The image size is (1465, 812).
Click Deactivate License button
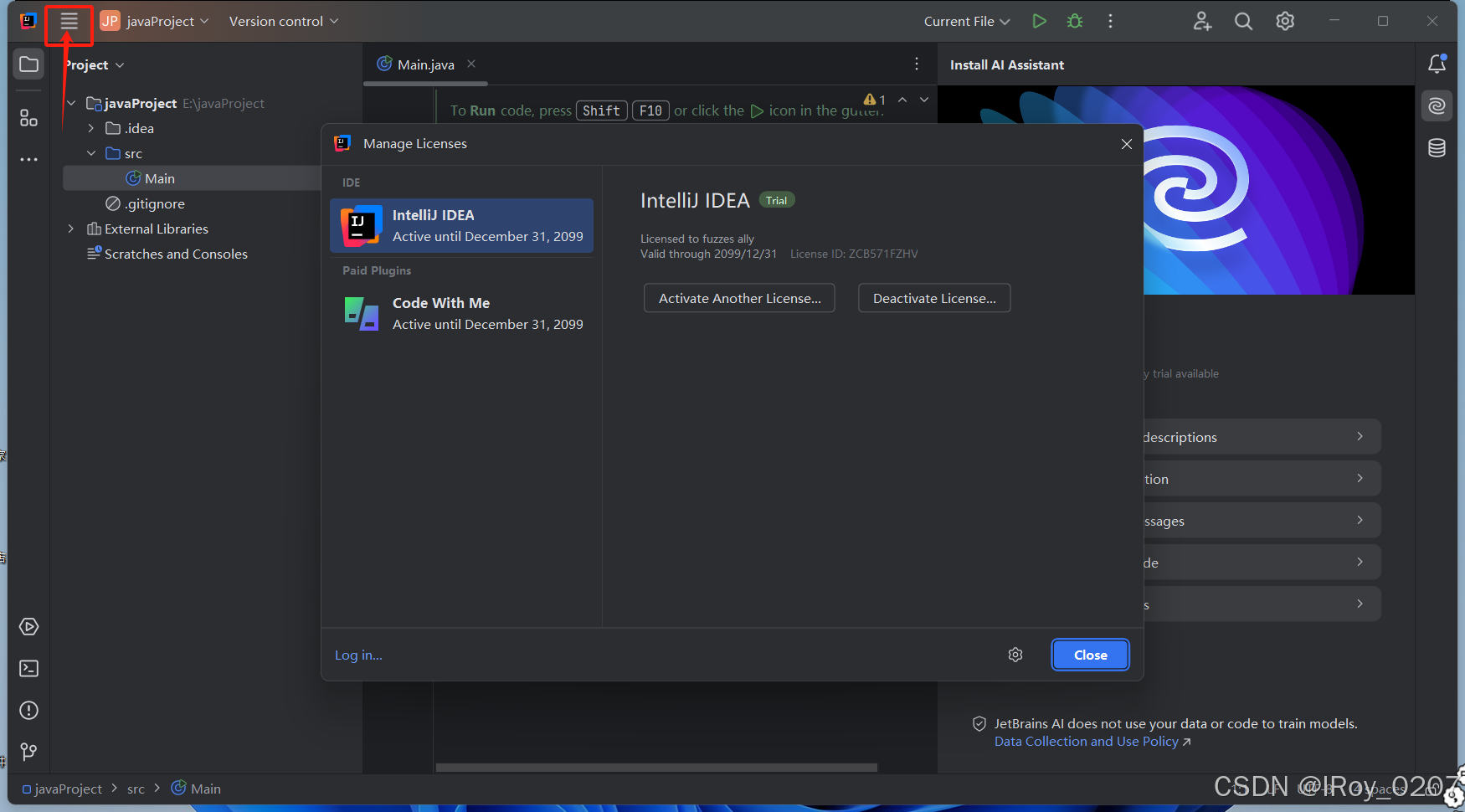934,298
